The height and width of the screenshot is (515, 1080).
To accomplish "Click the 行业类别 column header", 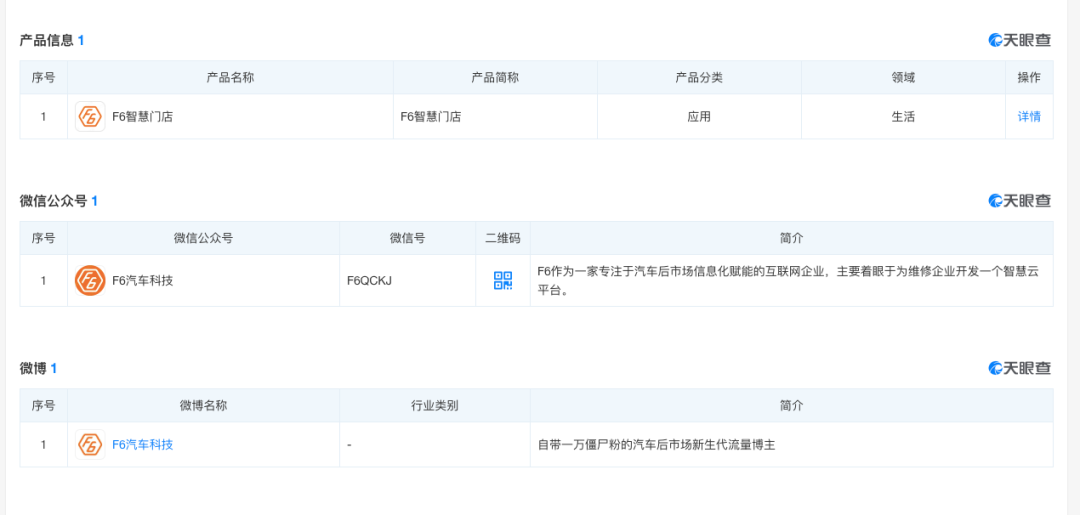I will (x=435, y=406).
